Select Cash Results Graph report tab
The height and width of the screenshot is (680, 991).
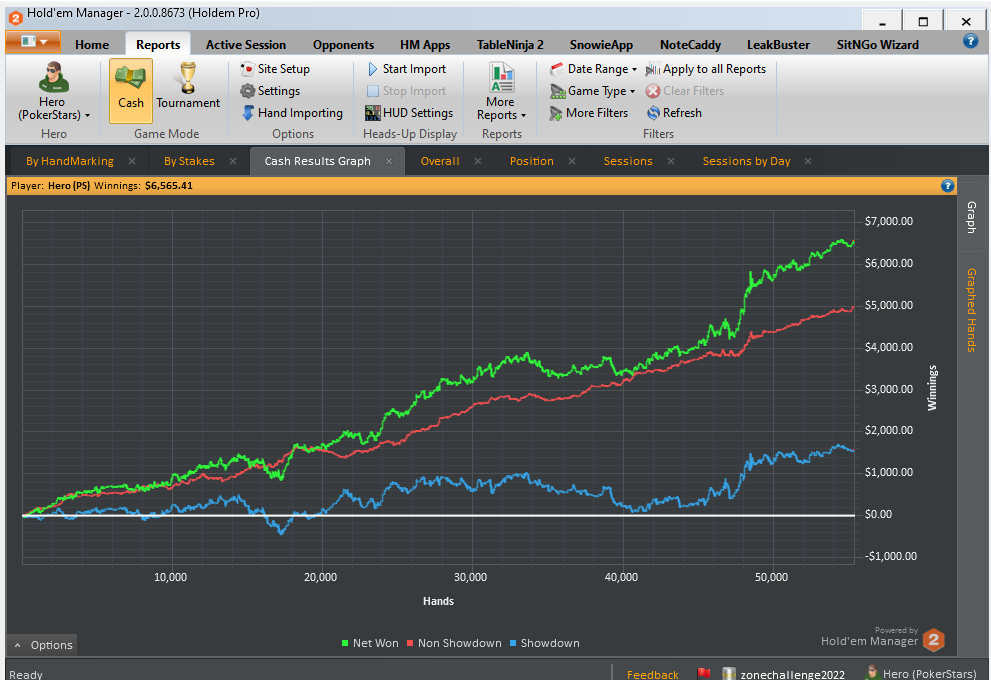click(317, 161)
